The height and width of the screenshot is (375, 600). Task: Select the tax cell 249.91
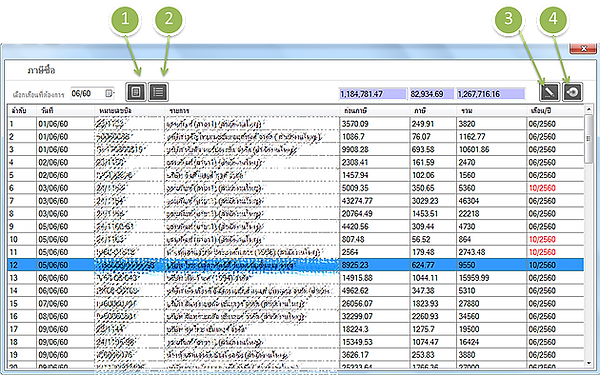coord(433,124)
